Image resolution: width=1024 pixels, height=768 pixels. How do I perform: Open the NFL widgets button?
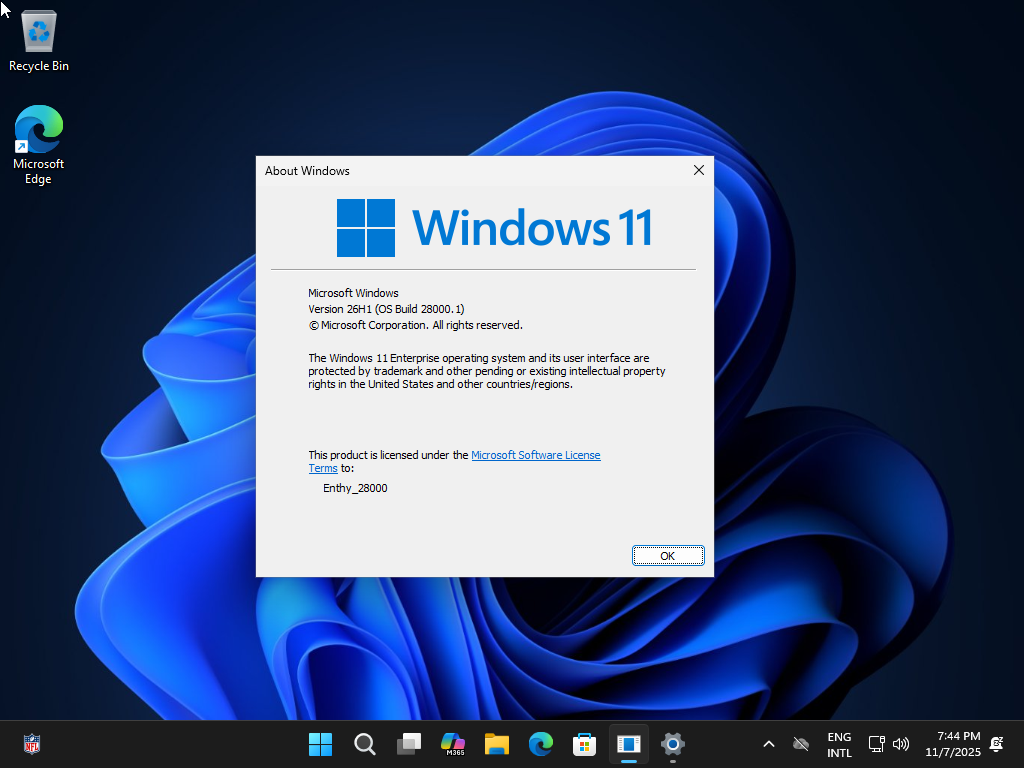click(x=31, y=744)
